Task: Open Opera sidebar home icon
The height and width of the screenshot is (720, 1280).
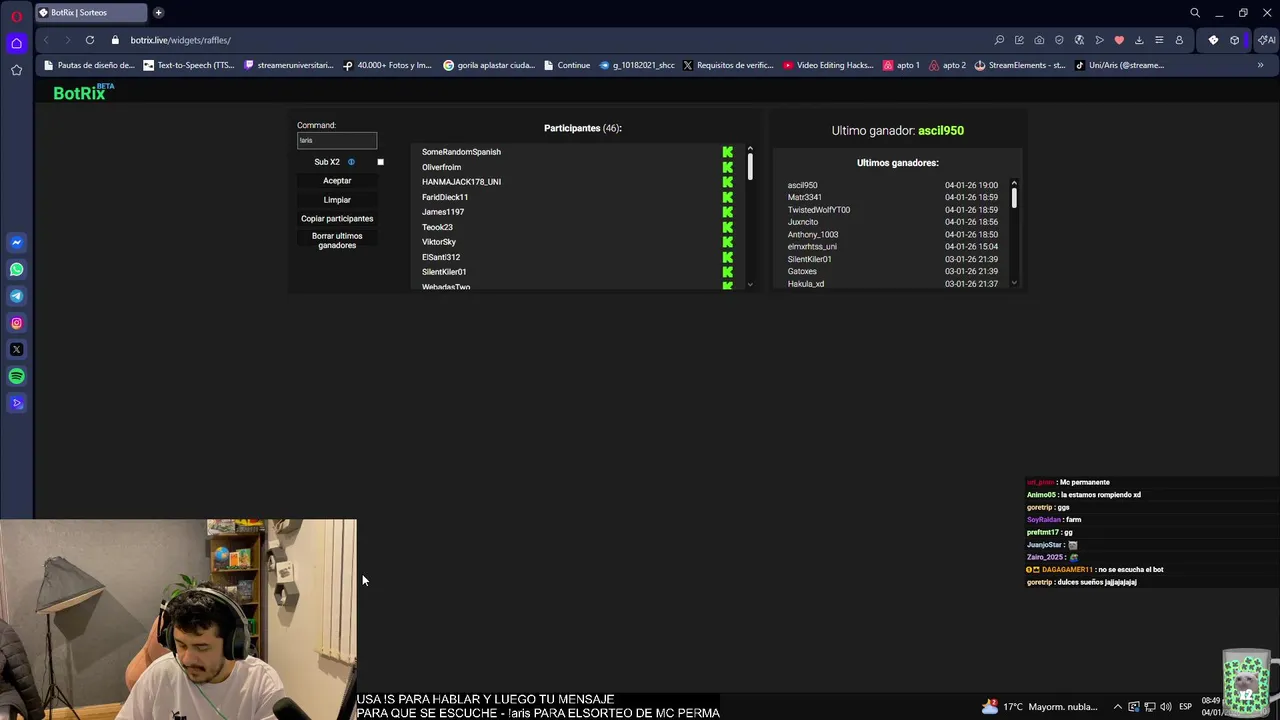Action: coord(16,43)
